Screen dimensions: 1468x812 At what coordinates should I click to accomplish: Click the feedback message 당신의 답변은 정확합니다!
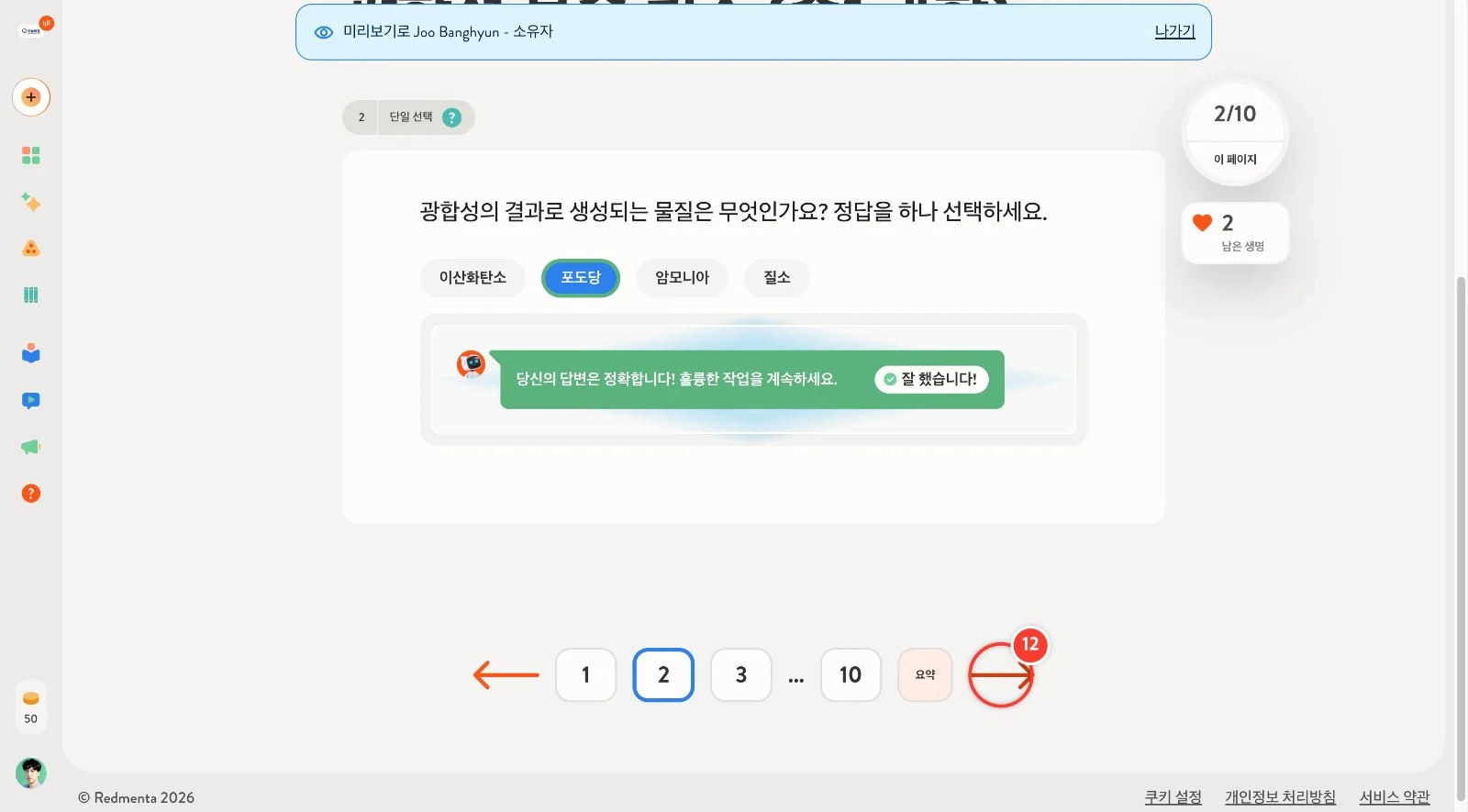(x=676, y=379)
